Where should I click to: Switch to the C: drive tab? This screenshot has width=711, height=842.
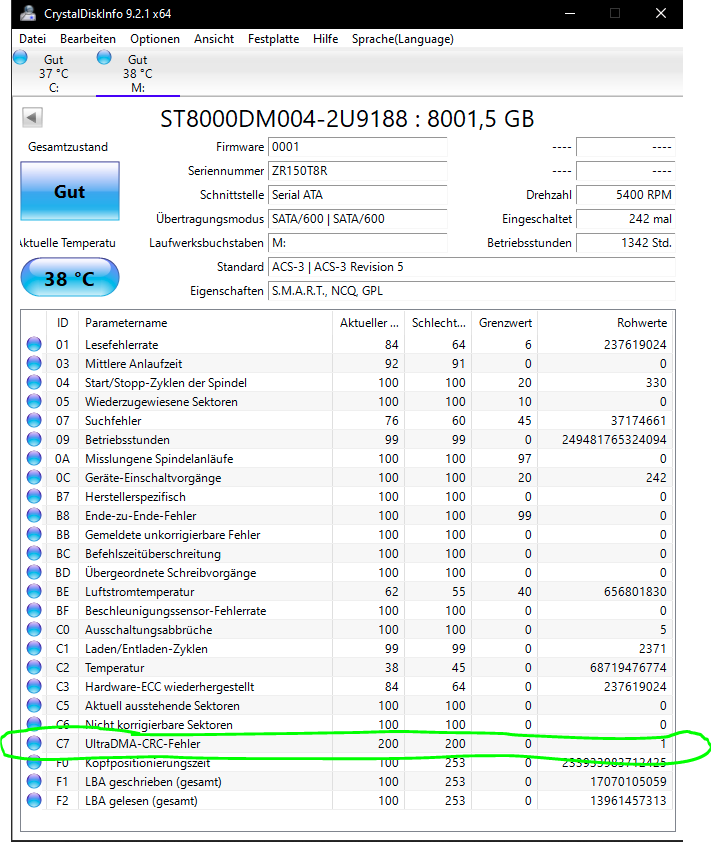tap(53, 73)
